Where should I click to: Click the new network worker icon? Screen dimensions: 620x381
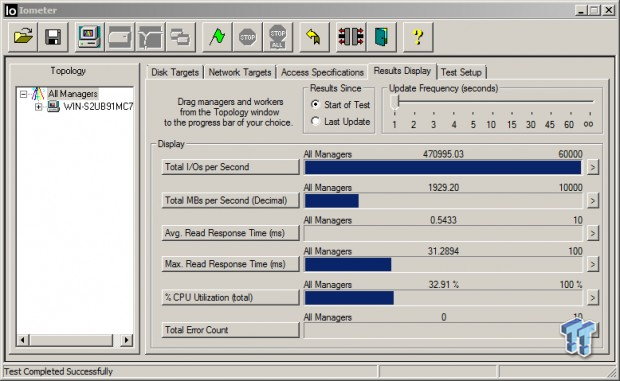coord(150,37)
